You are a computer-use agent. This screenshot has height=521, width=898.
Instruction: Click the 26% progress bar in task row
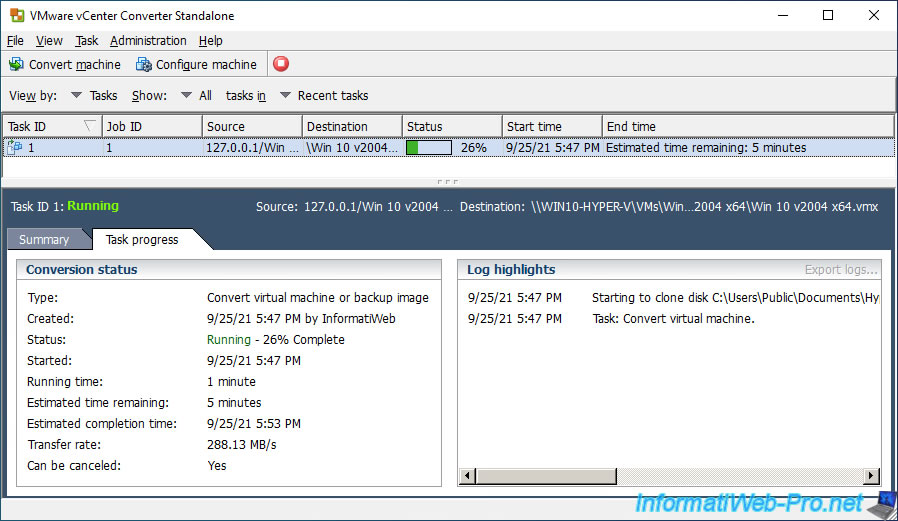pyautogui.click(x=429, y=148)
